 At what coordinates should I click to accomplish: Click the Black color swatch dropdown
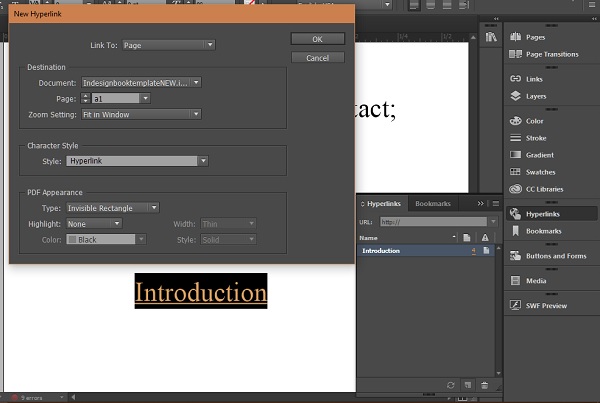click(x=107, y=240)
